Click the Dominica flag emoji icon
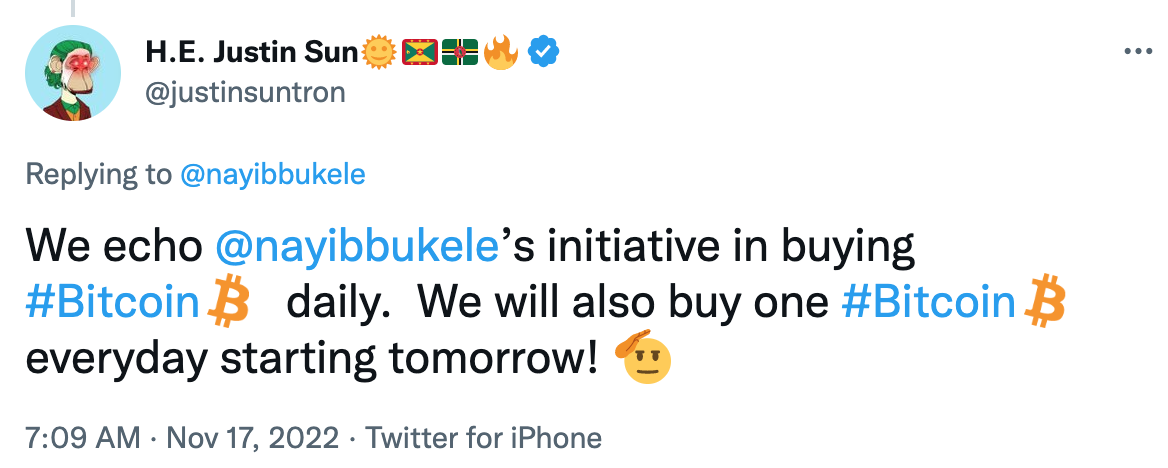The image size is (1168, 468). coord(460,52)
